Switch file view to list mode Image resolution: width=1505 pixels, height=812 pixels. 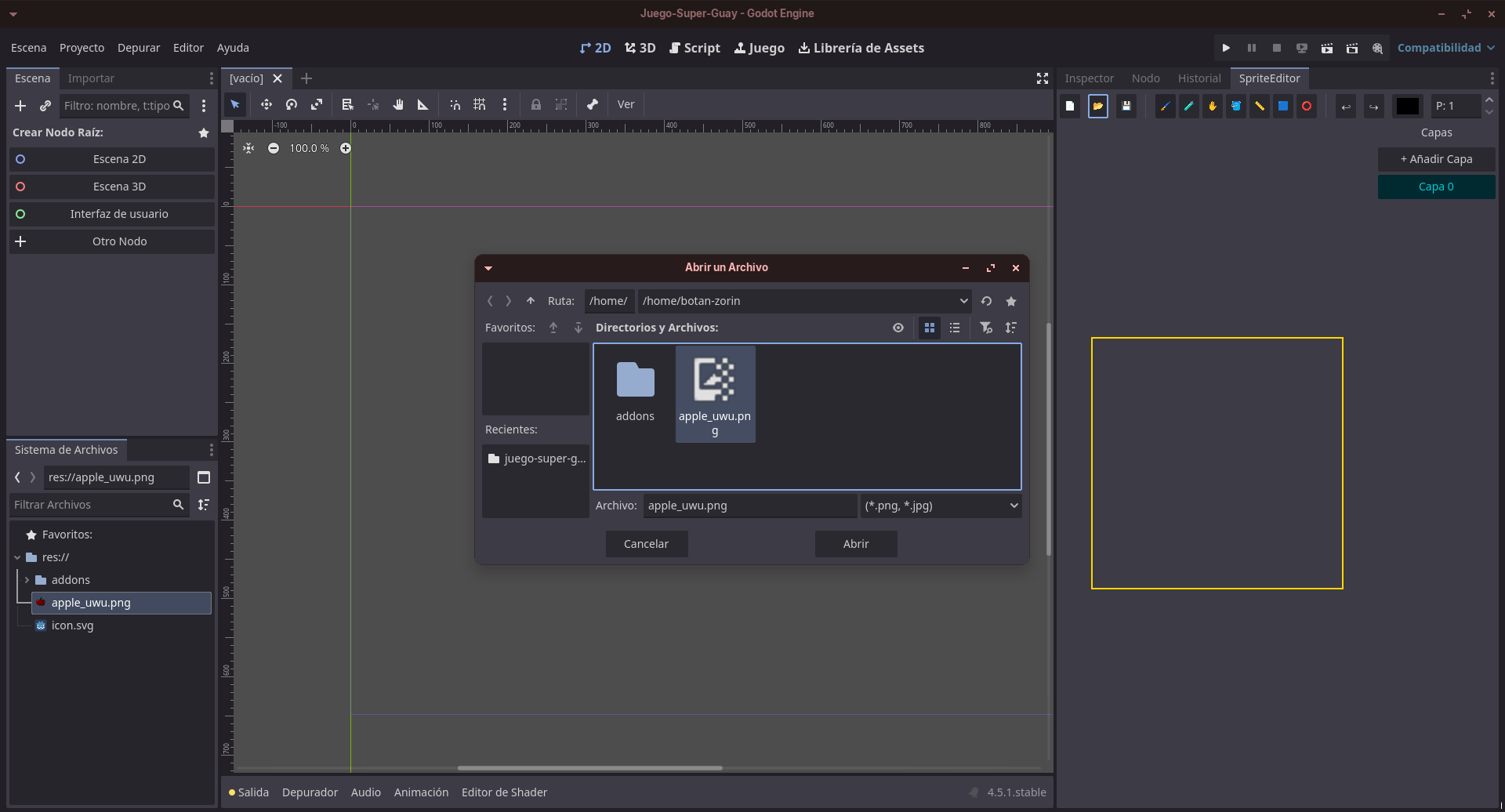954,328
